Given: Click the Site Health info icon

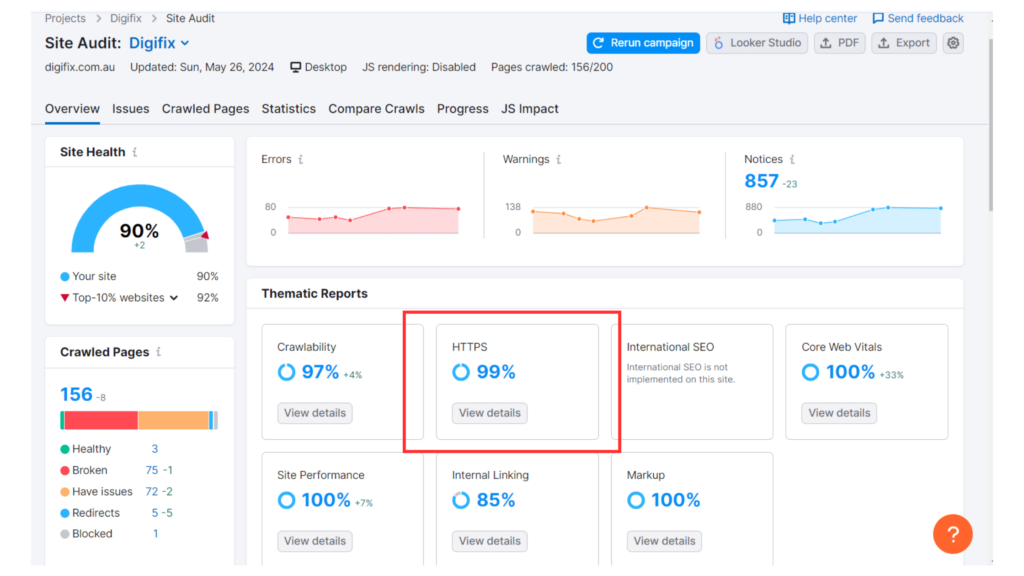Looking at the screenshot, I should pos(135,152).
